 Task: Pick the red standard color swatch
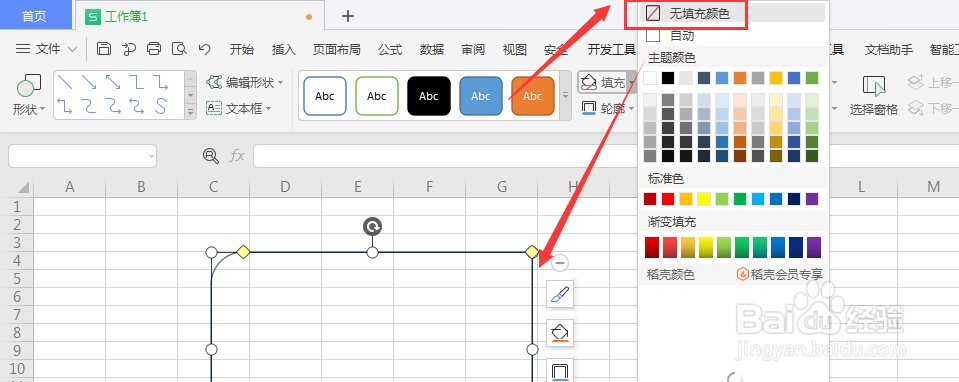point(668,199)
